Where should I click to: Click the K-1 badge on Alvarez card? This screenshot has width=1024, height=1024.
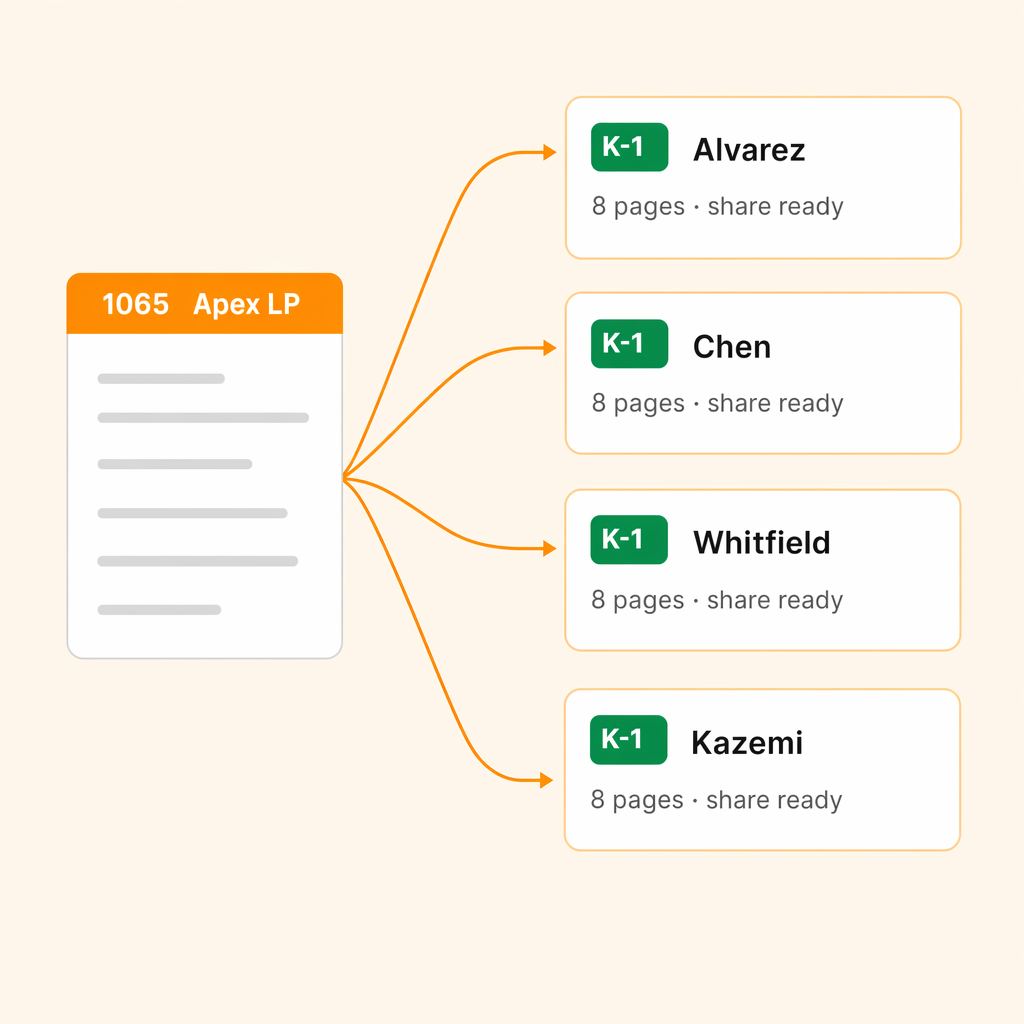pyautogui.click(x=629, y=148)
